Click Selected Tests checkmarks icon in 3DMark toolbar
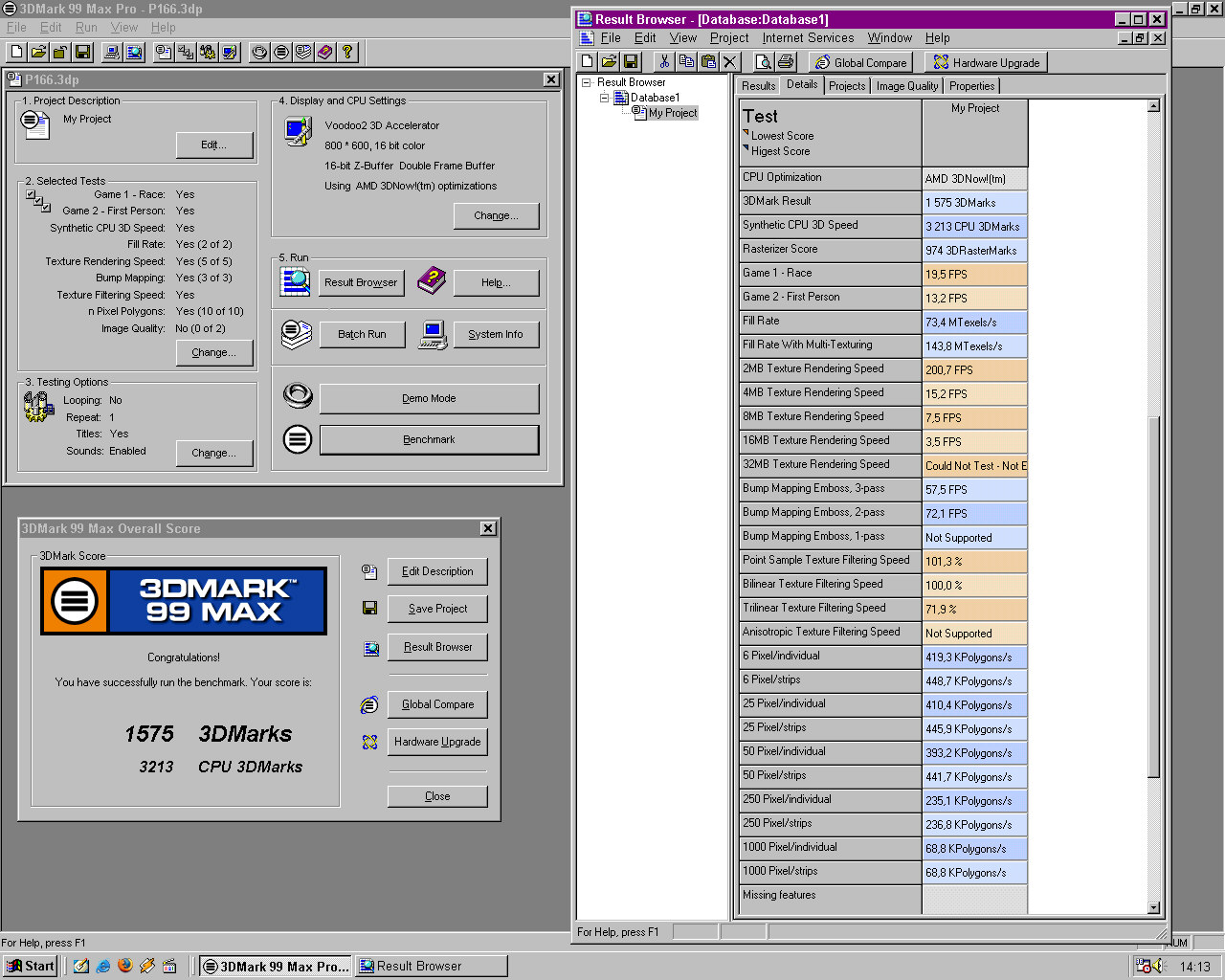The image size is (1225, 980). [x=186, y=52]
